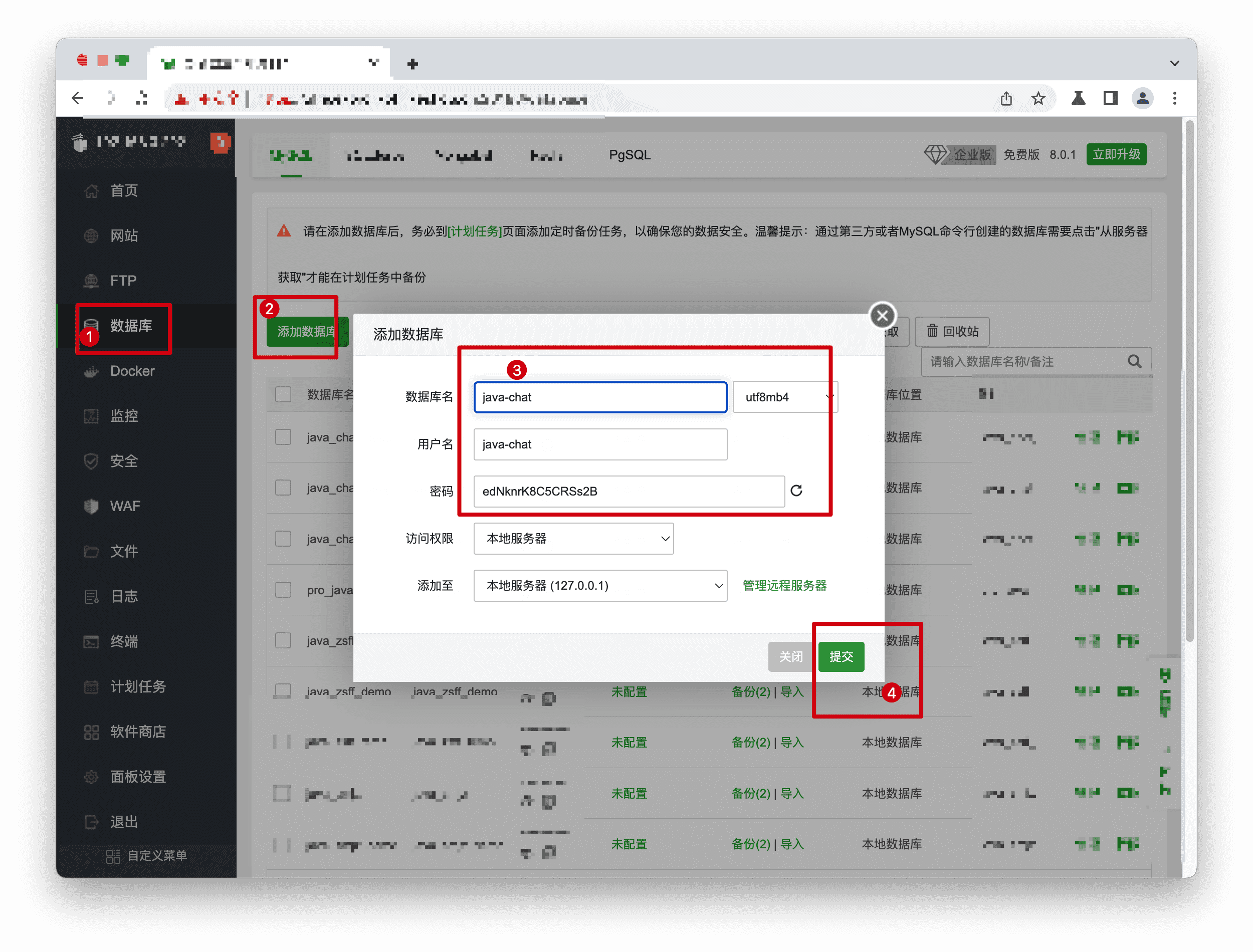Click the 用户名 username input field

(600, 444)
